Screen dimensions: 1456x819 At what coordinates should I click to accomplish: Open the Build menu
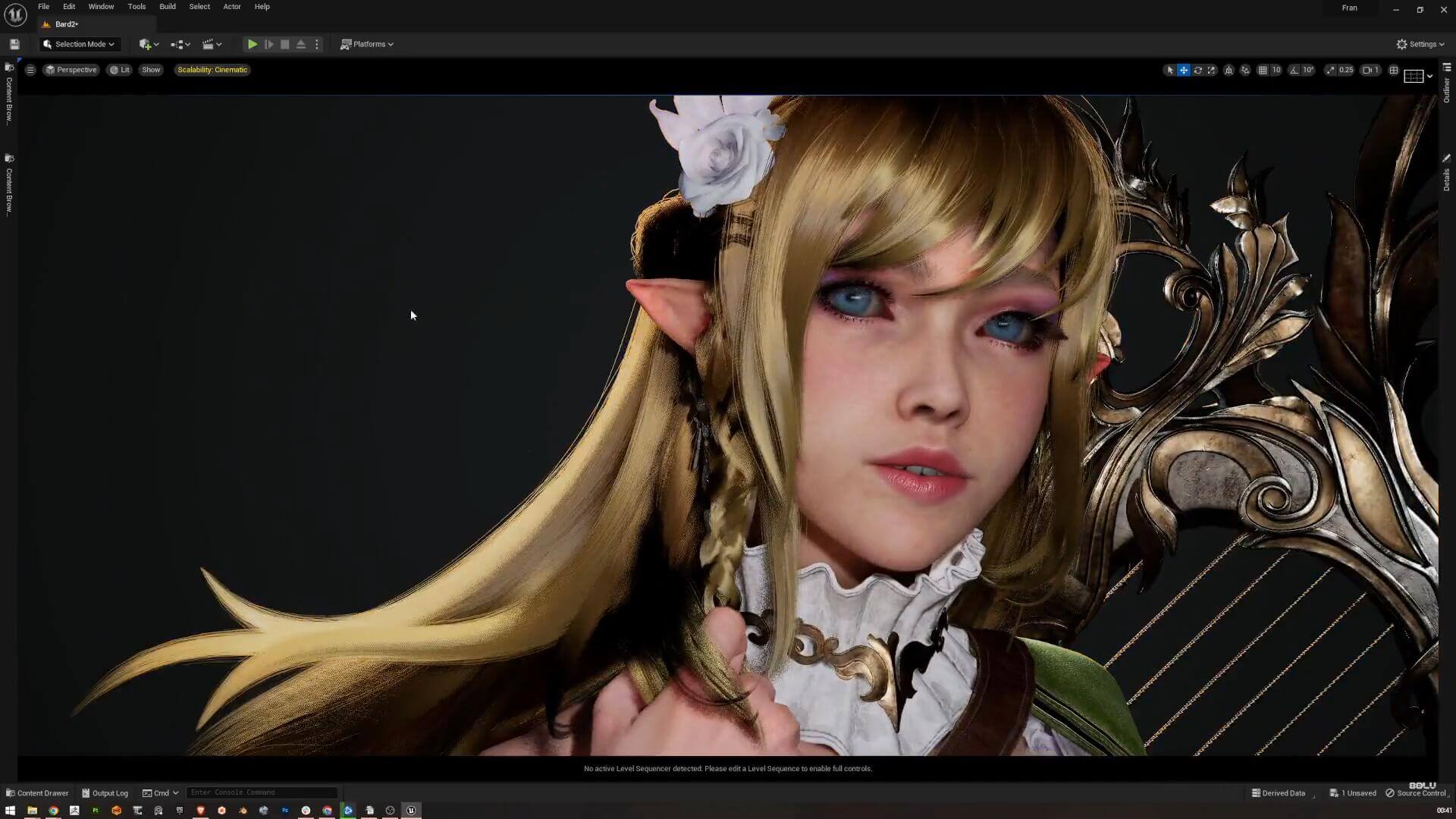[x=167, y=7]
